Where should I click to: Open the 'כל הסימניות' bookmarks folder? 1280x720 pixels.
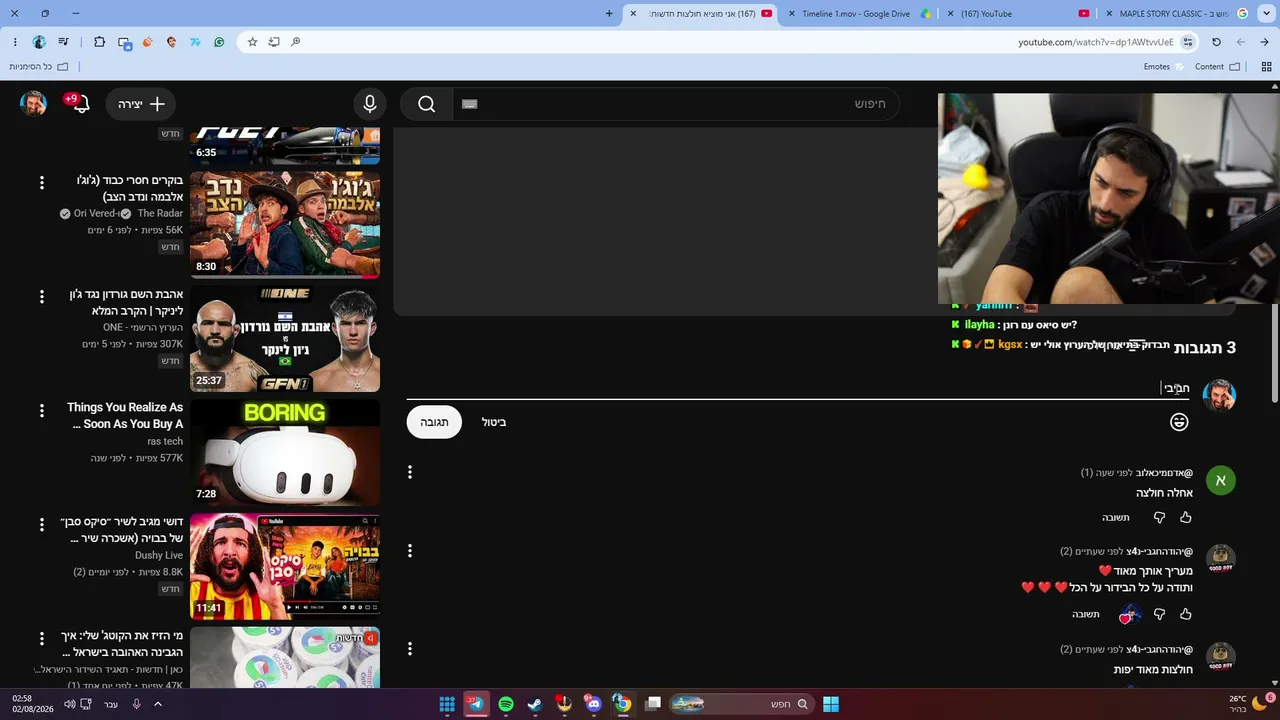point(39,67)
